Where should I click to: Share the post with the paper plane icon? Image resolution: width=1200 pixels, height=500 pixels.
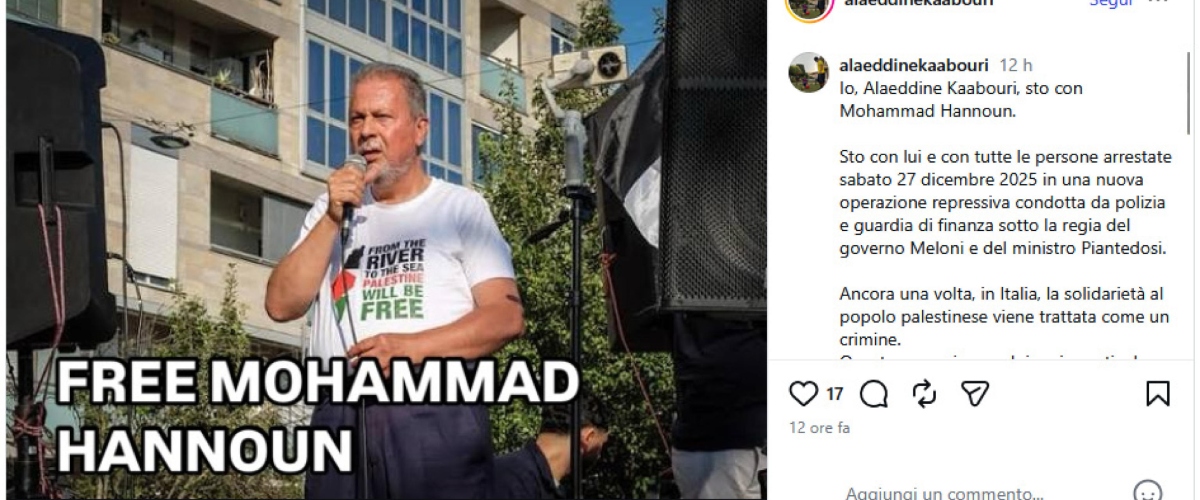click(975, 394)
